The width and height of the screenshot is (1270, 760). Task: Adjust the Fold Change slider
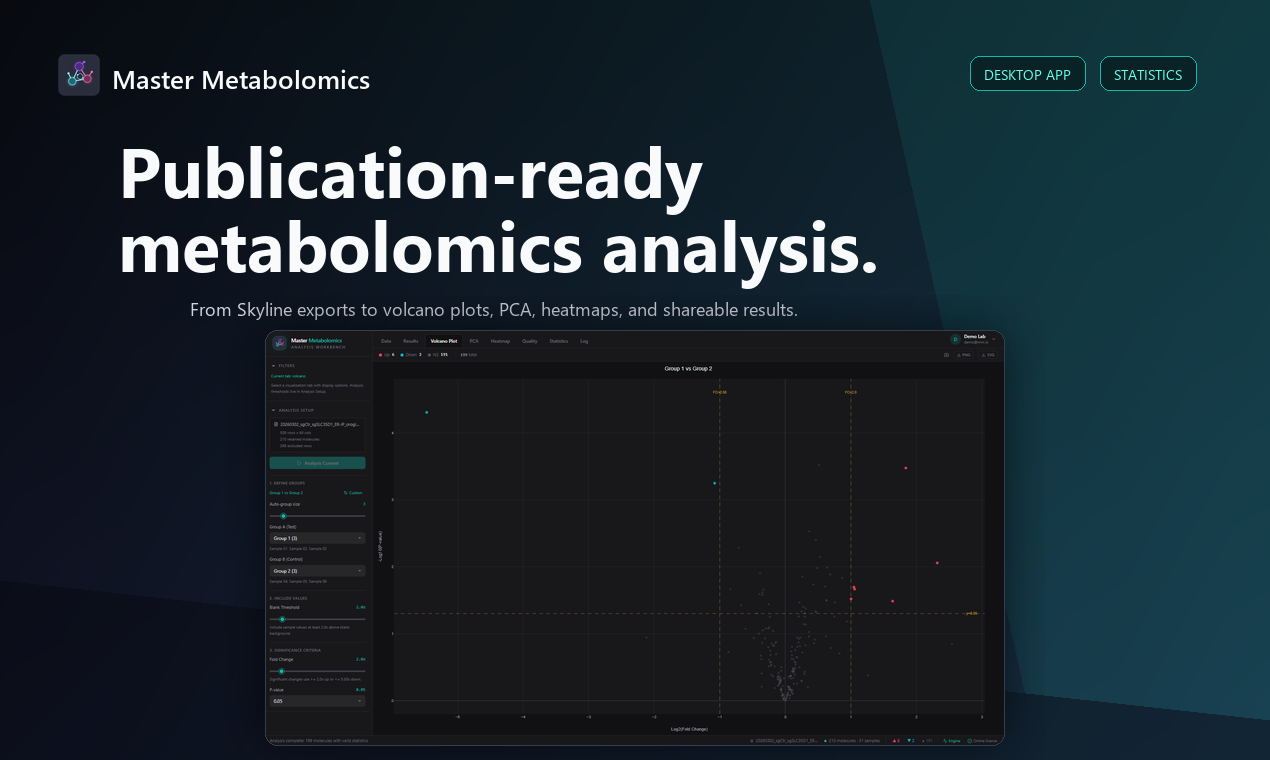tap(317, 671)
